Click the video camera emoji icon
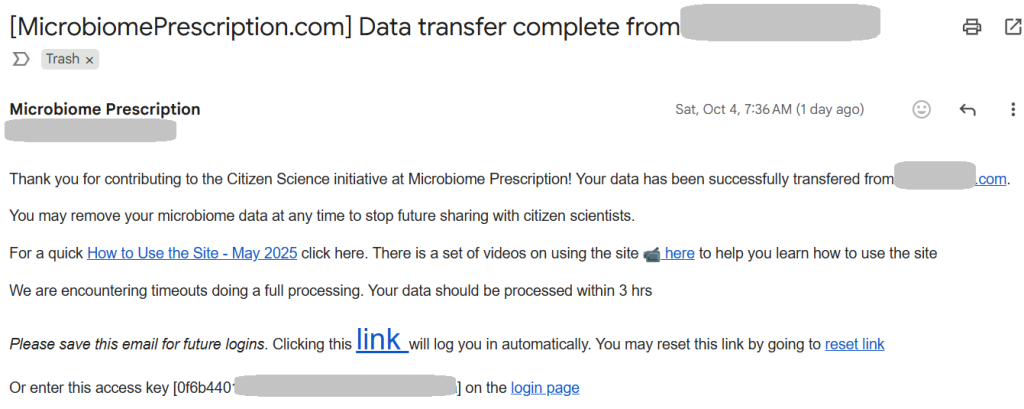This screenshot has height=409, width=1024. (x=651, y=253)
